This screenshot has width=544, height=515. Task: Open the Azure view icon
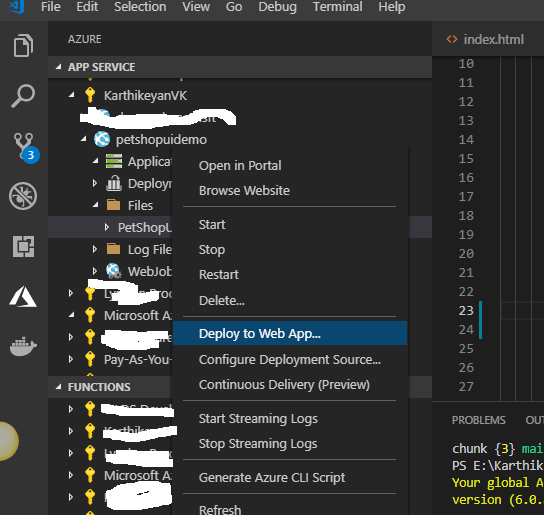(23, 297)
